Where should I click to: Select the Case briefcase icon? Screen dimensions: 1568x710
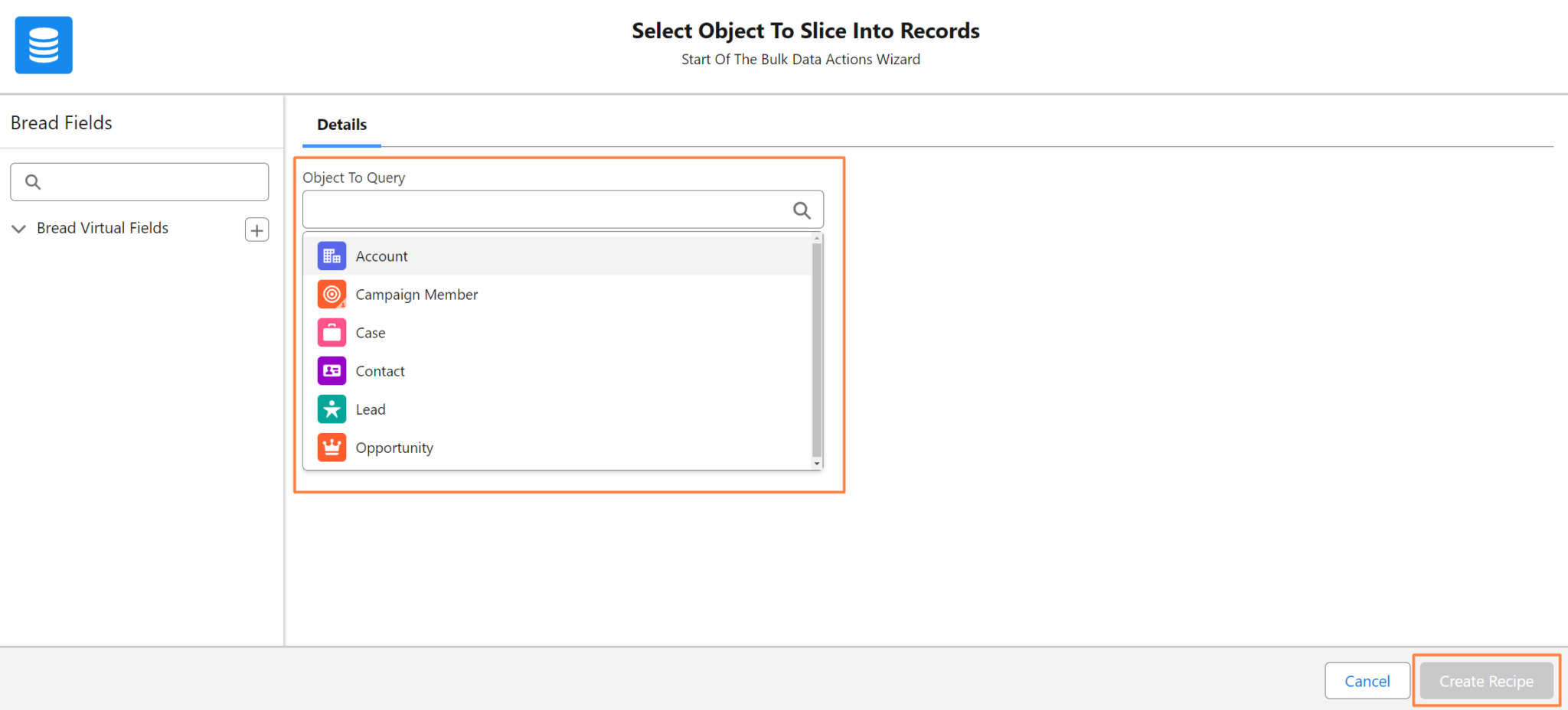click(x=332, y=332)
